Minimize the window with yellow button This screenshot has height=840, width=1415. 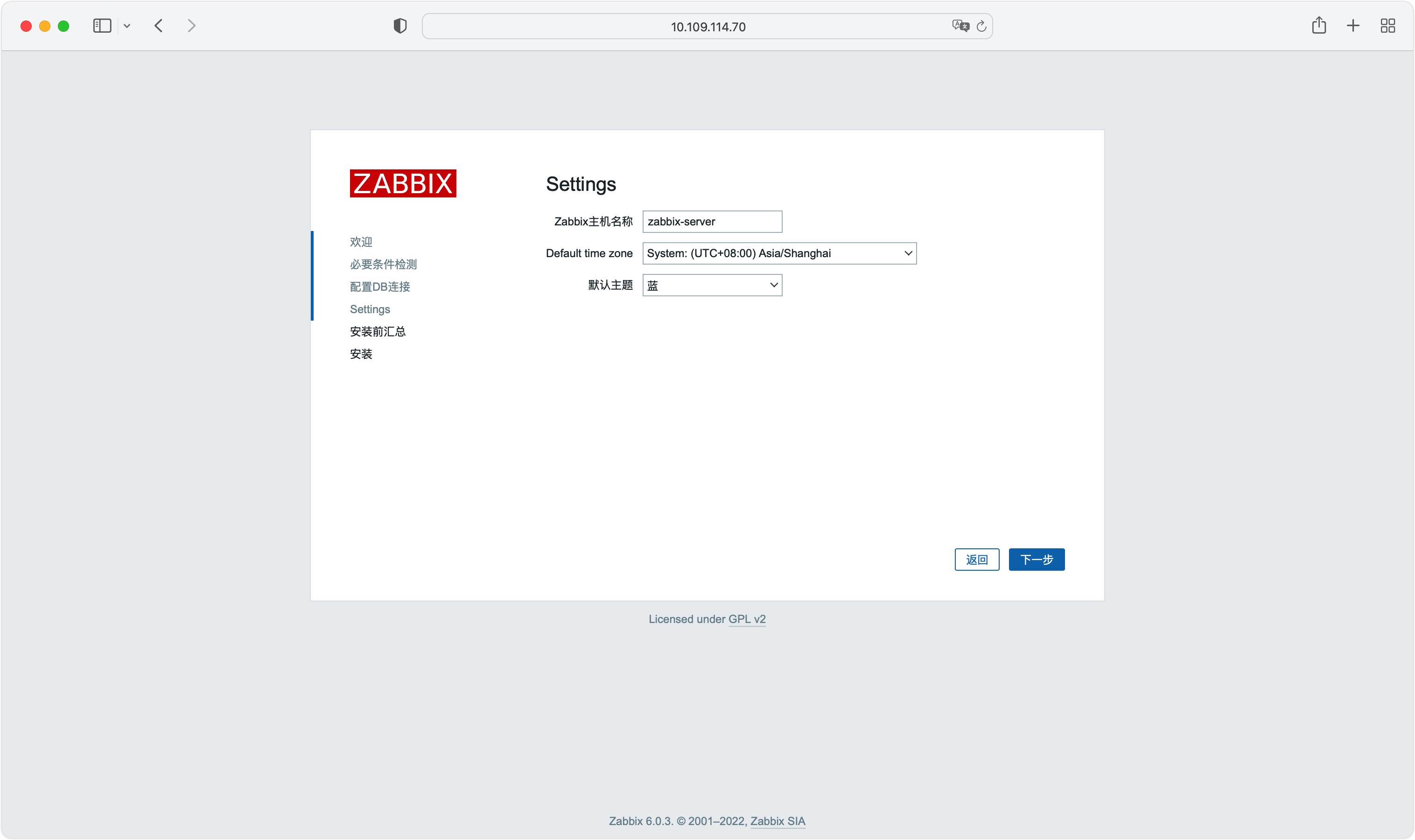coord(45,26)
